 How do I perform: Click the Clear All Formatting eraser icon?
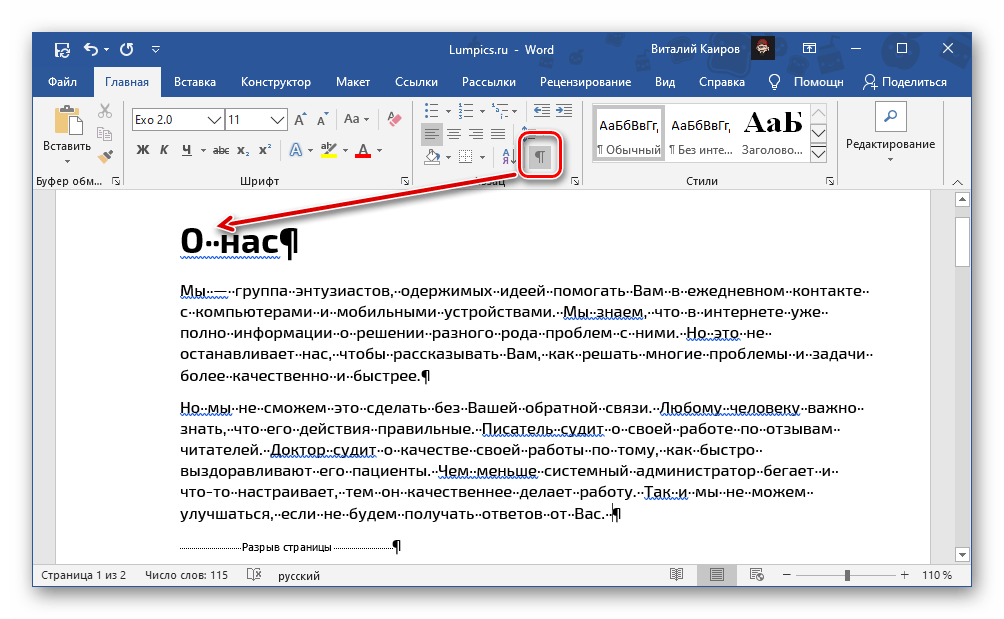tap(394, 119)
